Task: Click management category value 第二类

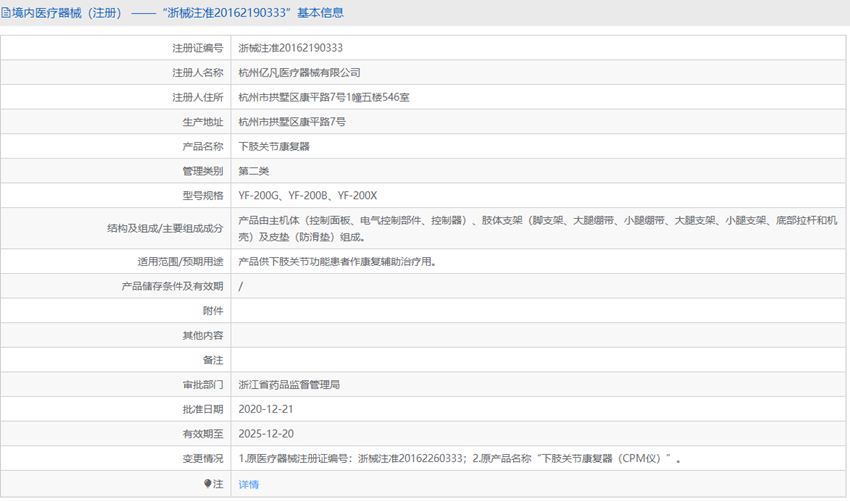Action: [x=254, y=171]
